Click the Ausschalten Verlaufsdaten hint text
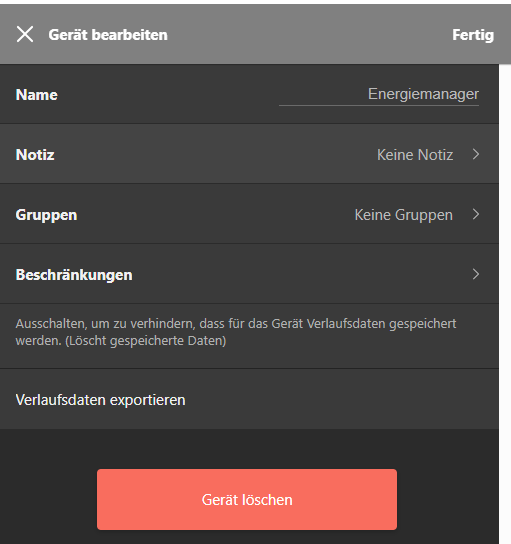Viewport: 511px width, 544px height. click(x=236, y=332)
